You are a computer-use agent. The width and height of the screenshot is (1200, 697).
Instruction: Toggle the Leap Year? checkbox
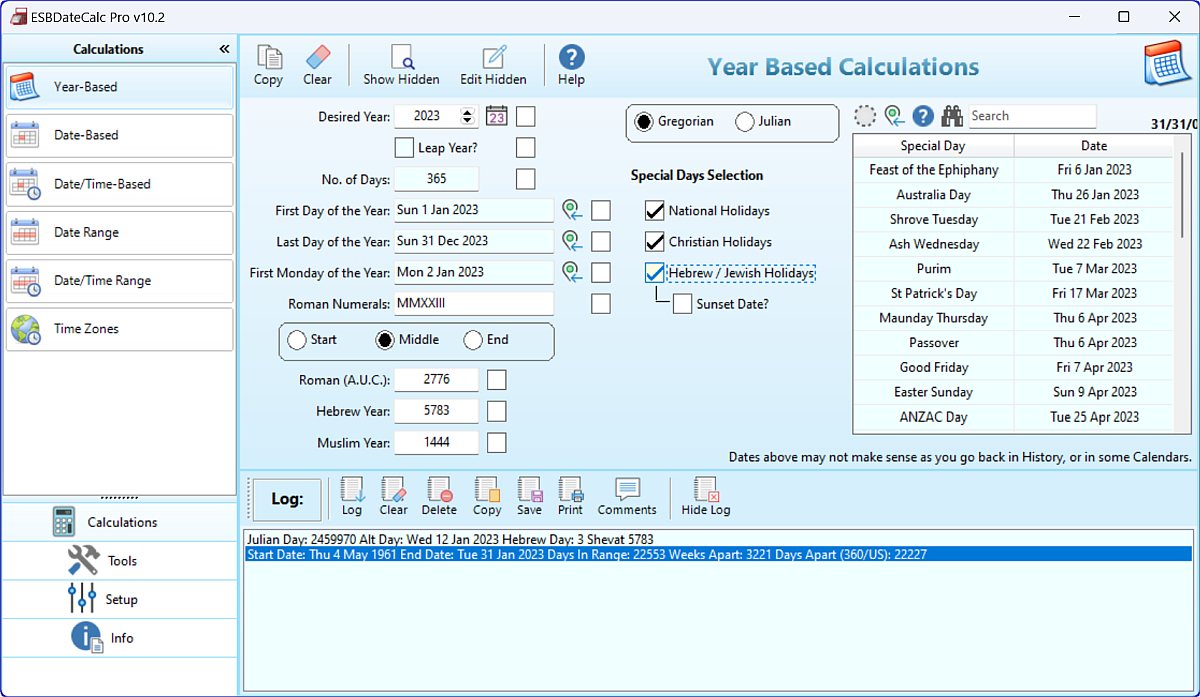pyautogui.click(x=404, y=148)
